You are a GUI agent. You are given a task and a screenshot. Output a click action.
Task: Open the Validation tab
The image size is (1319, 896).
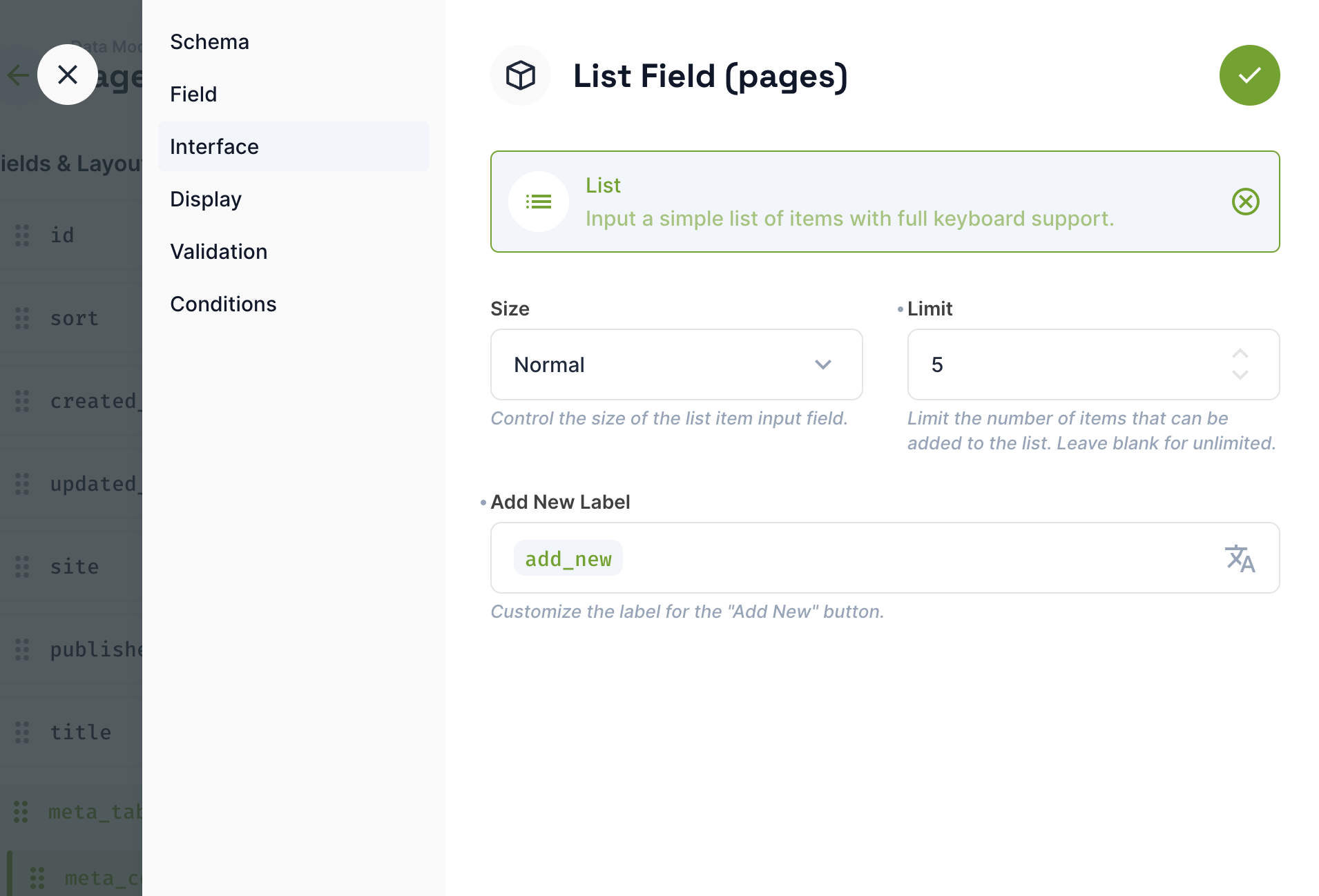(218, 251)
